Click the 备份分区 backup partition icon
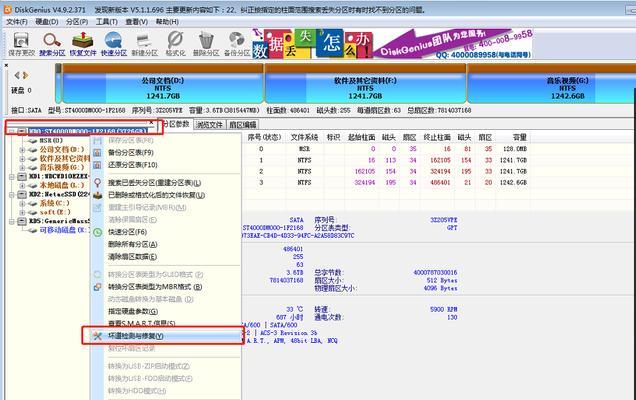This screenshot has width=636, height=400. (x=237, y=41)
